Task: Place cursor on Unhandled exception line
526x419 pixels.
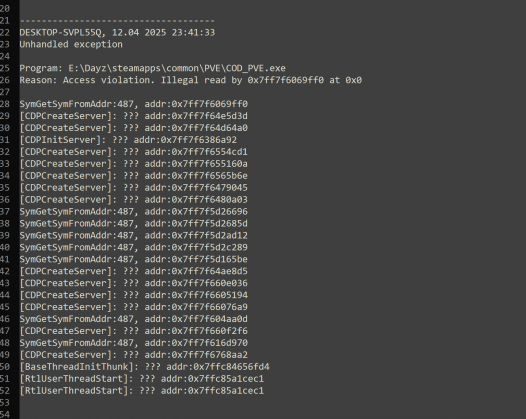Action: (71, 44)
